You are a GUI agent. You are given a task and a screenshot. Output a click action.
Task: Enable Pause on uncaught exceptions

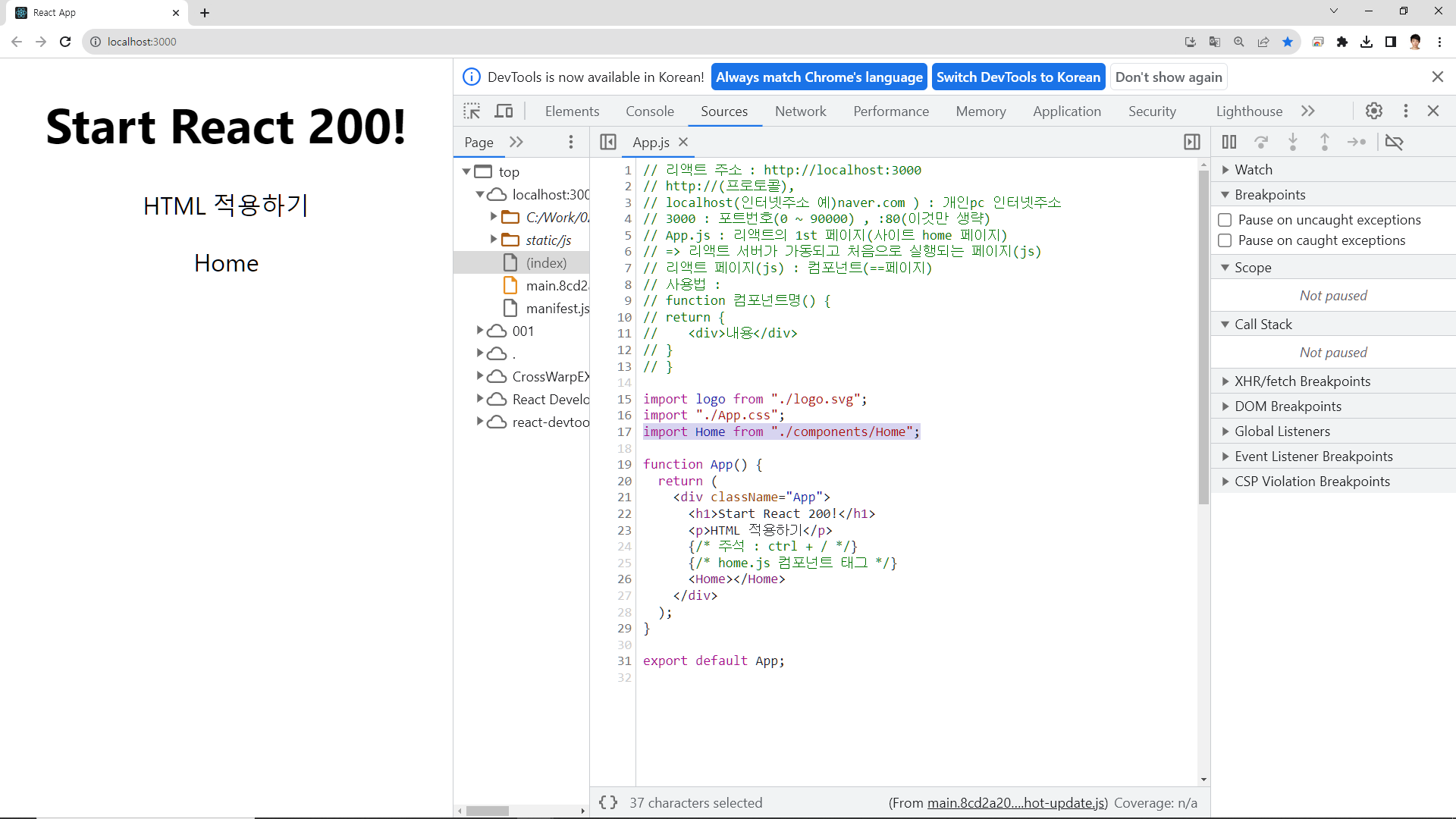pyautogui.click(x=1225, y=220)
